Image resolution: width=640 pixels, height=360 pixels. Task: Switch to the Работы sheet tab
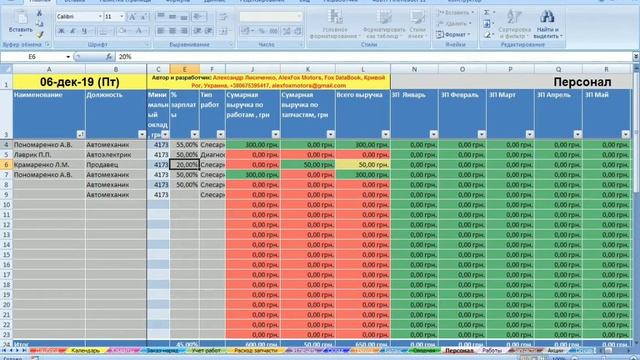(x=491, y=351)
